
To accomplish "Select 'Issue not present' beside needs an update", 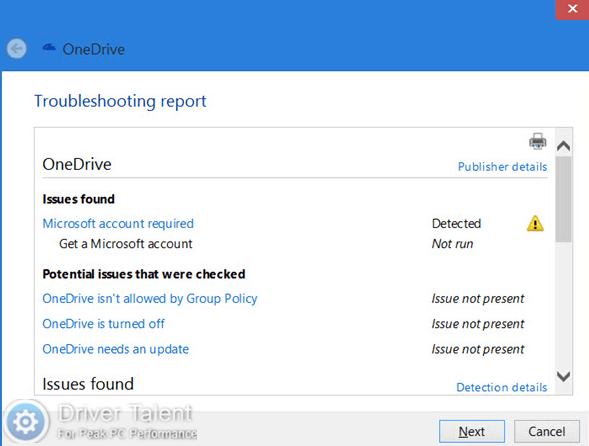I will 478,349.
